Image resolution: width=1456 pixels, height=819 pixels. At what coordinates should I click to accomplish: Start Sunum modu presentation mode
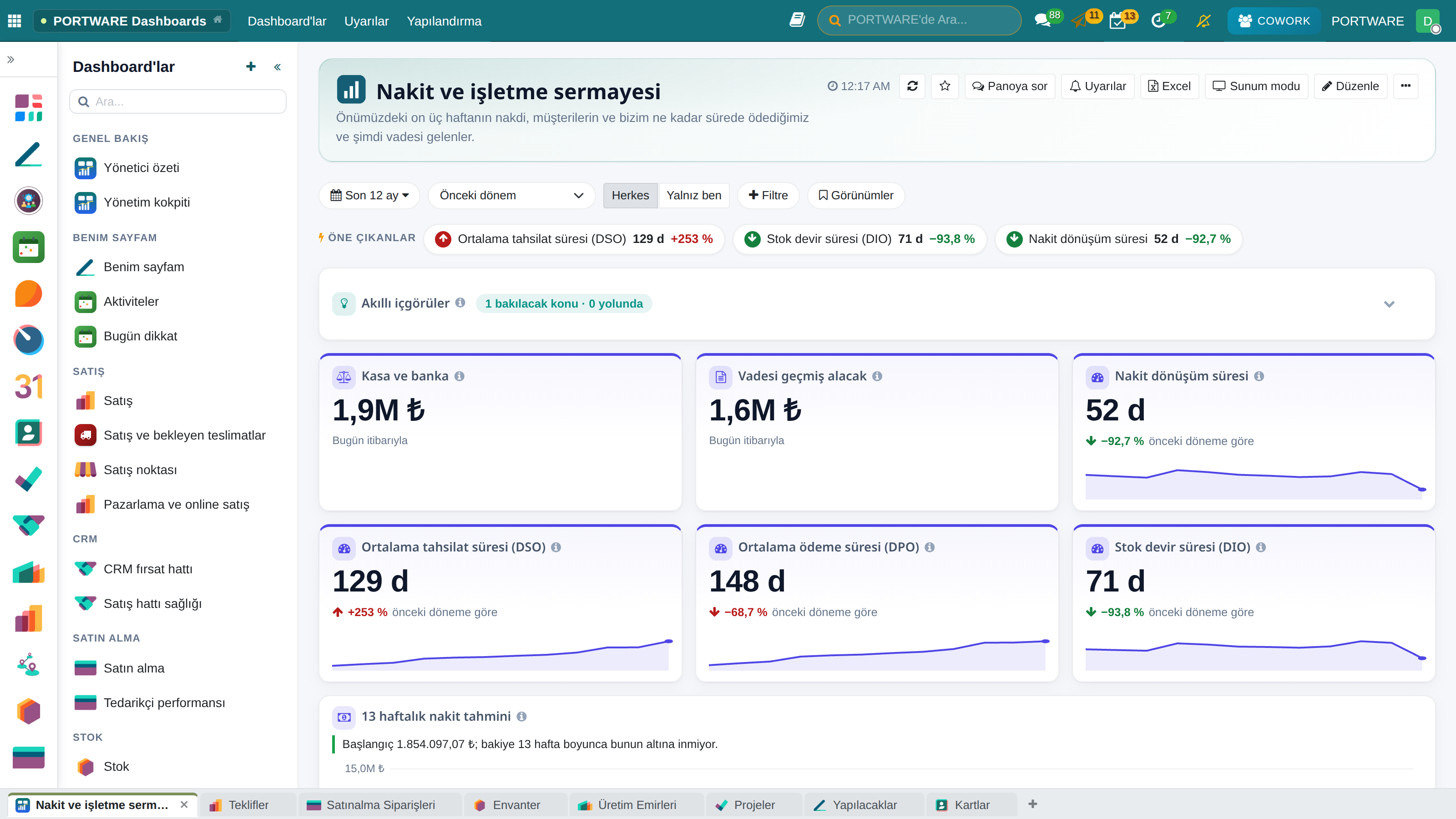[x=1256, y=86]
